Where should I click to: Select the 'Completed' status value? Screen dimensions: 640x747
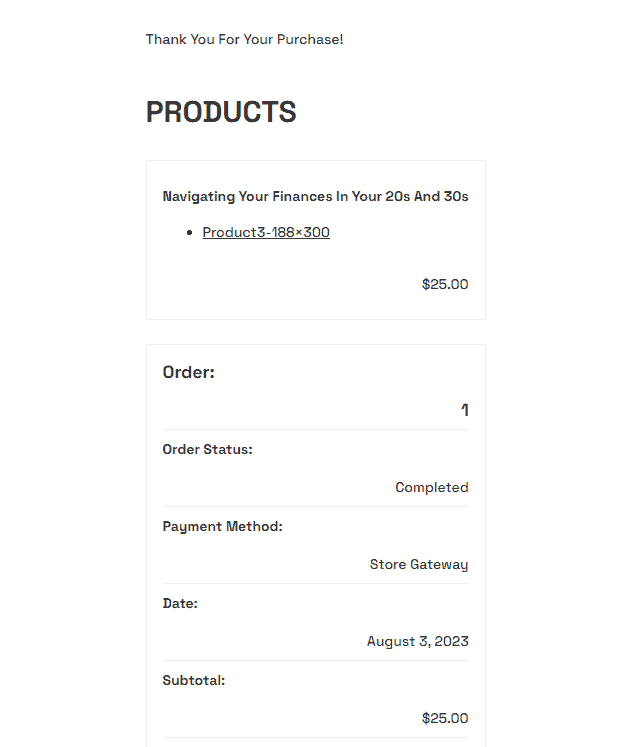coord(432,487)
